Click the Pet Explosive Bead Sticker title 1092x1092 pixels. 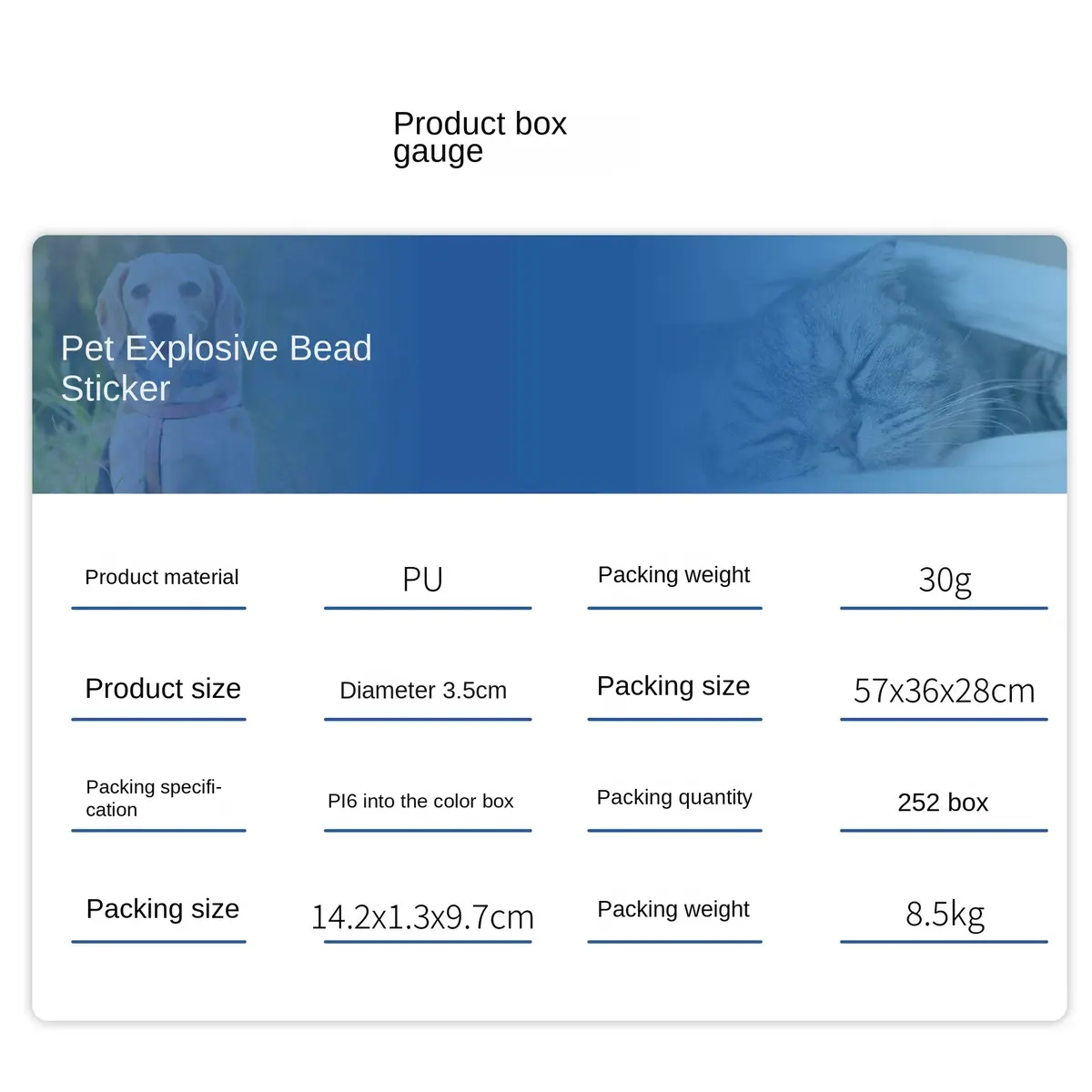pos(217,368)
